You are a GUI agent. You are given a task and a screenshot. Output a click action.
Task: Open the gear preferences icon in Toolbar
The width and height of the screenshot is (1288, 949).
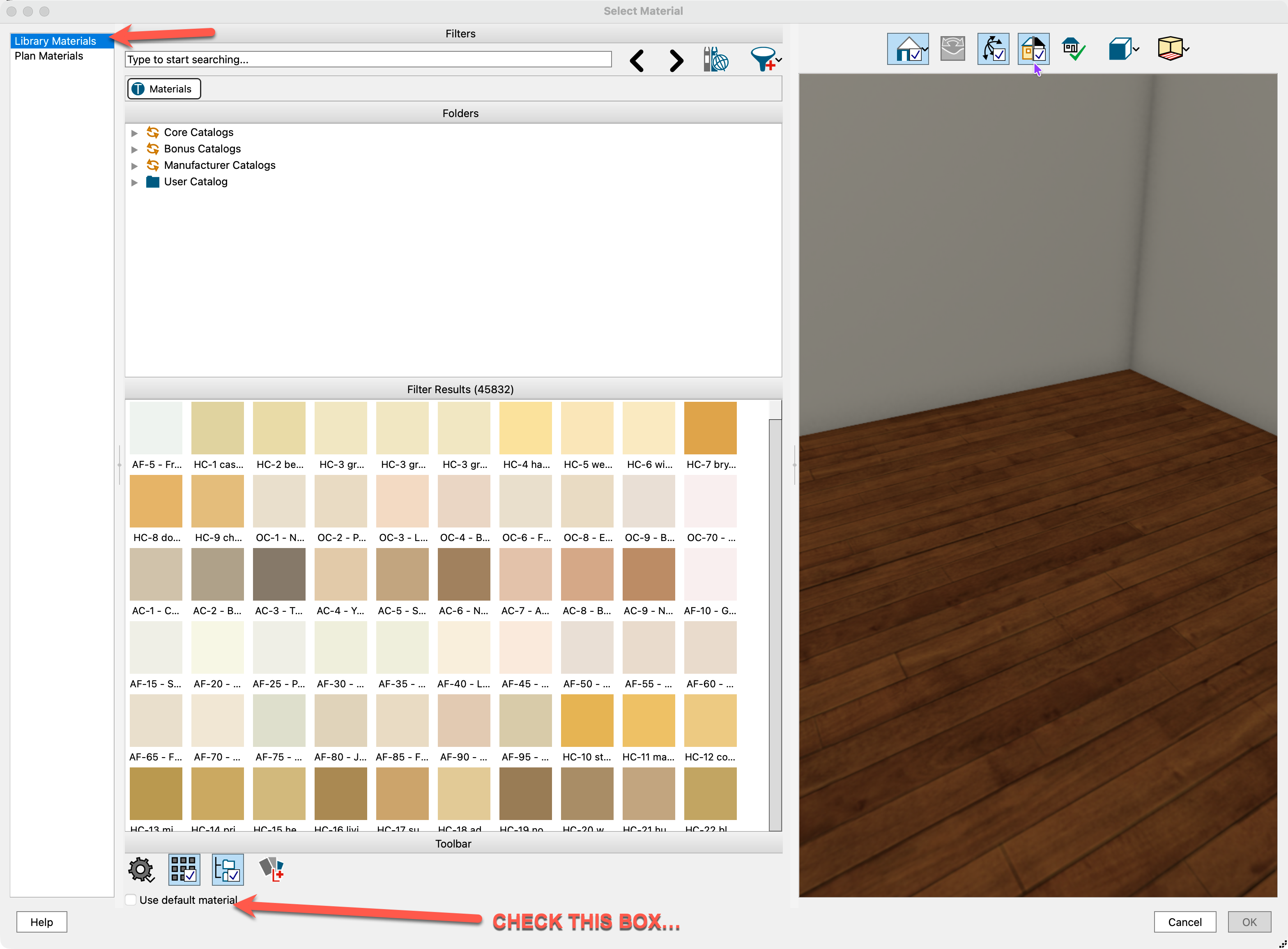(x=141, y=870)
